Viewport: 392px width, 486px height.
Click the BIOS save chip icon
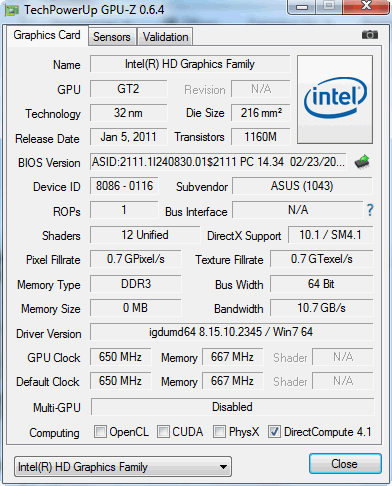click(362, 162)
